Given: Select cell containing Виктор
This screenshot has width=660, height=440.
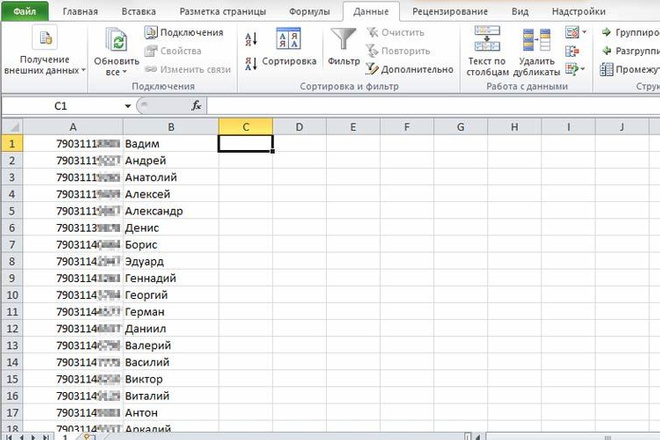Looking at the screenshot, I should coord(171,379).
